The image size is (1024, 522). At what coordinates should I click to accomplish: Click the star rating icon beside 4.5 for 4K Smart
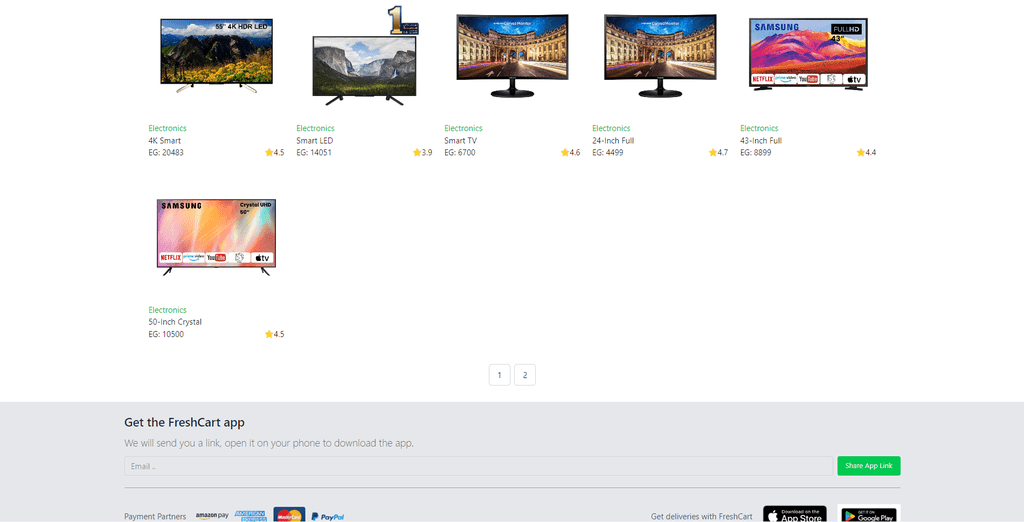268,153
